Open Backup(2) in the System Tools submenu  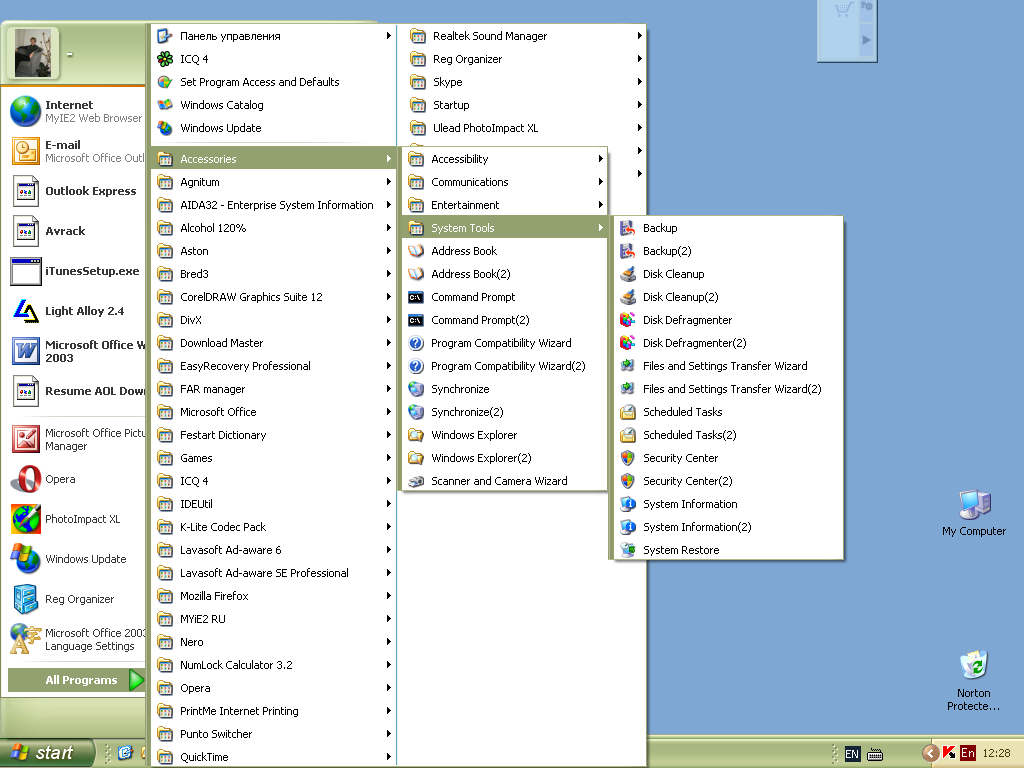point(728,251)
